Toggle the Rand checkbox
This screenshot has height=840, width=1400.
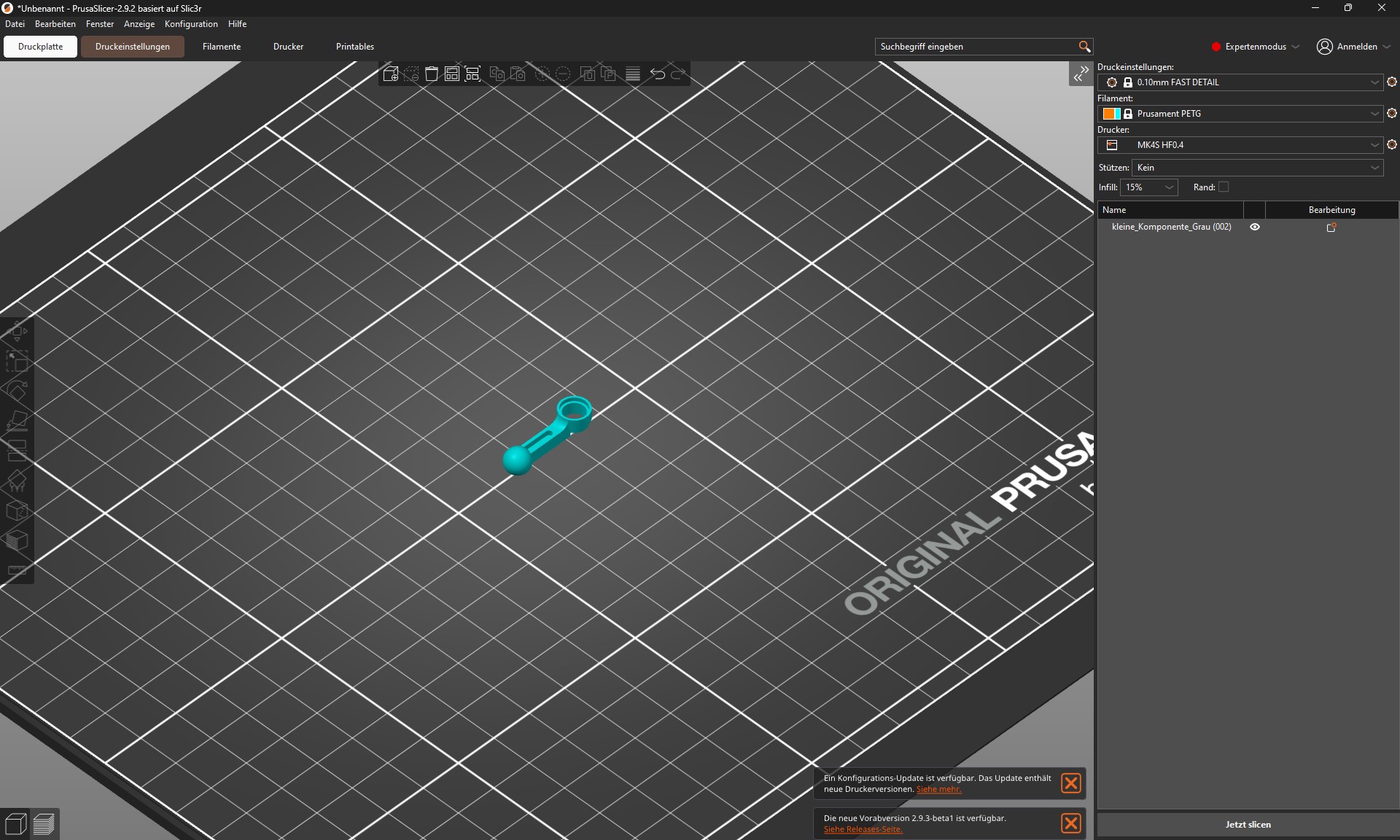coord(1224,187)
